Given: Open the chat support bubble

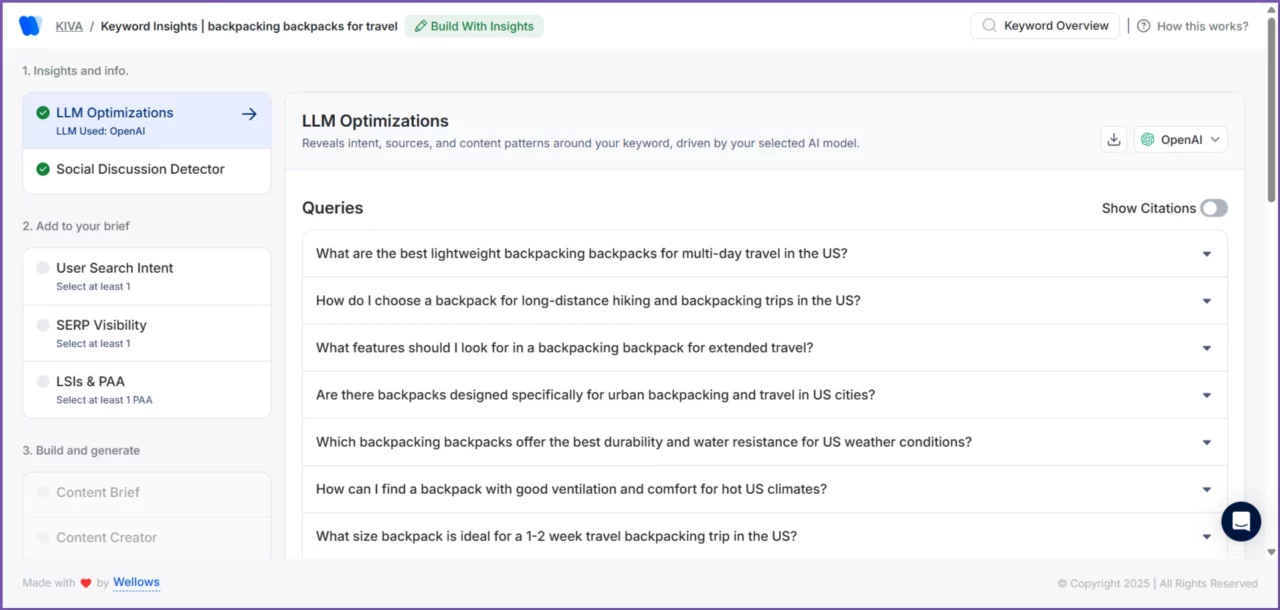Looking at the screenshot, I should tap(1241, 521).
